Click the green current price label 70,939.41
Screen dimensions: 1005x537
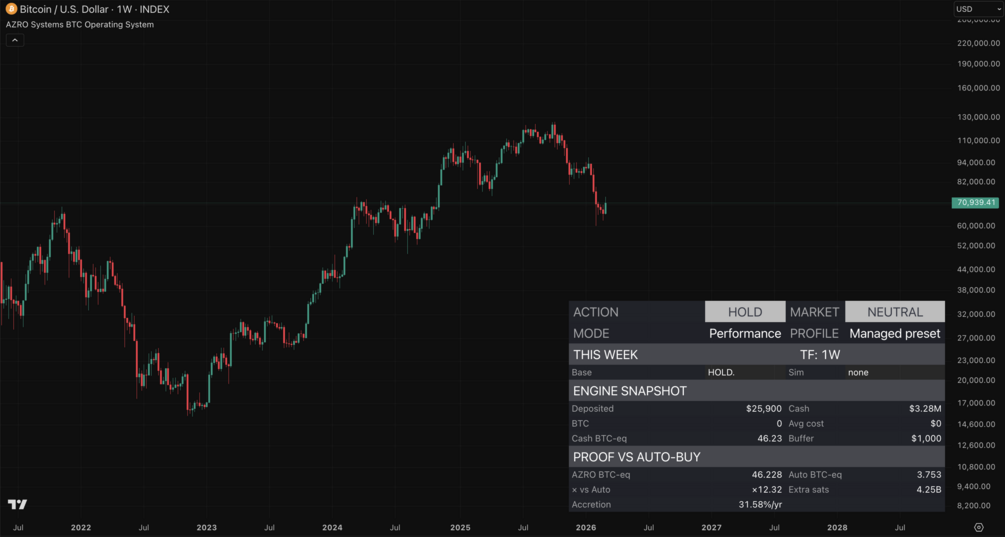[975, 203]
